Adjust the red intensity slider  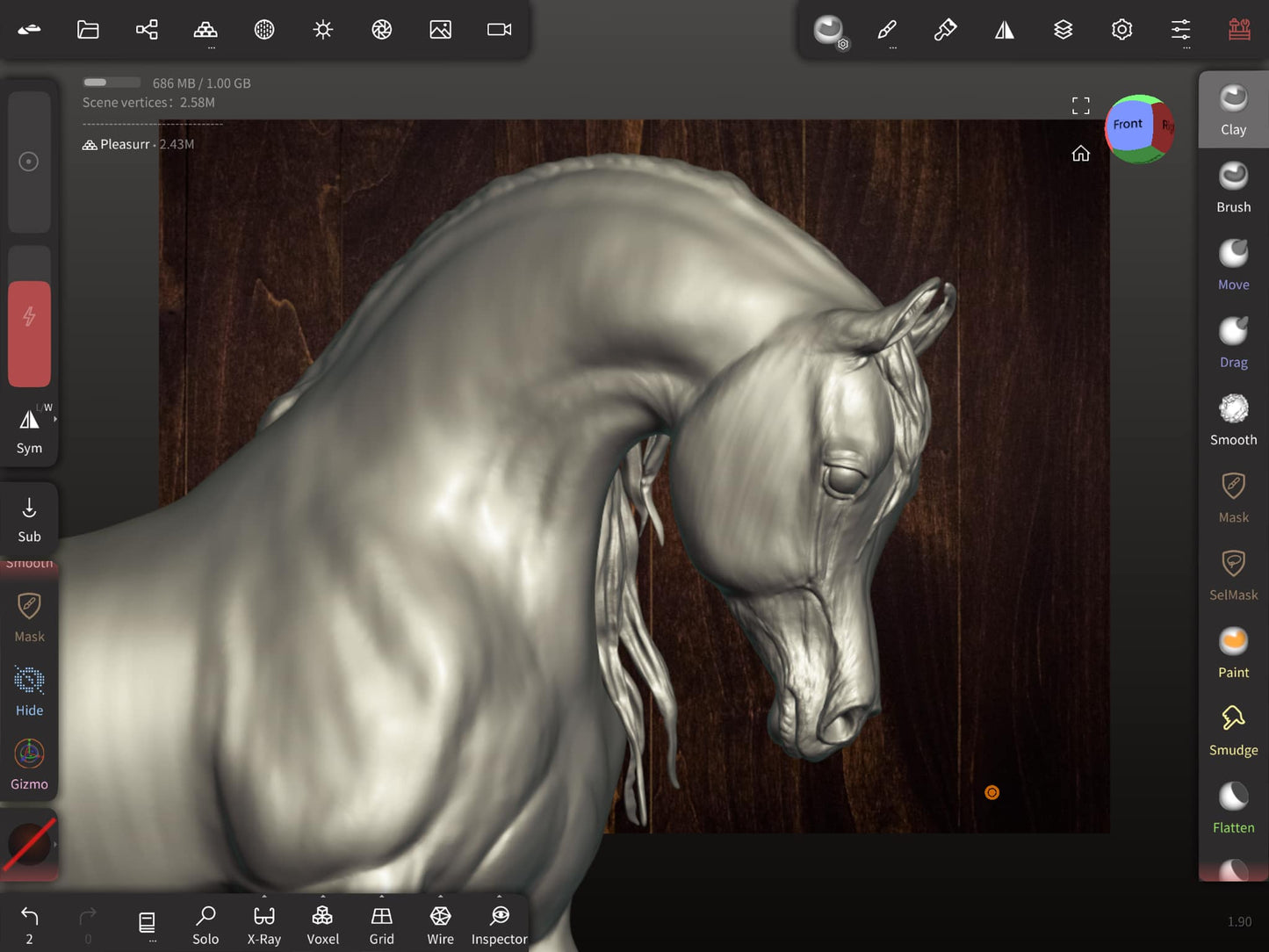tap(29, 316)
